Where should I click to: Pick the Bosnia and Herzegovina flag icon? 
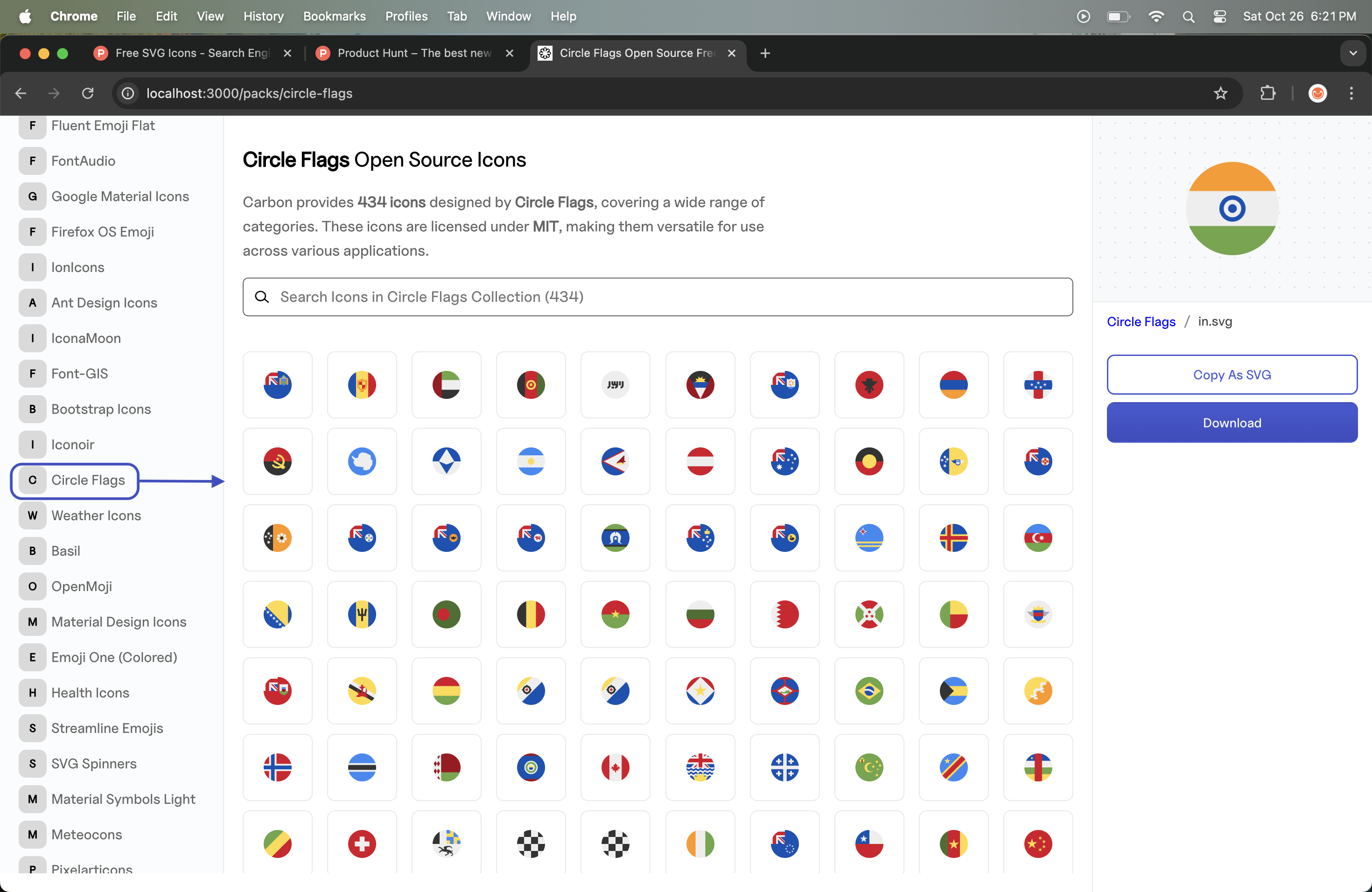(277, 614)
